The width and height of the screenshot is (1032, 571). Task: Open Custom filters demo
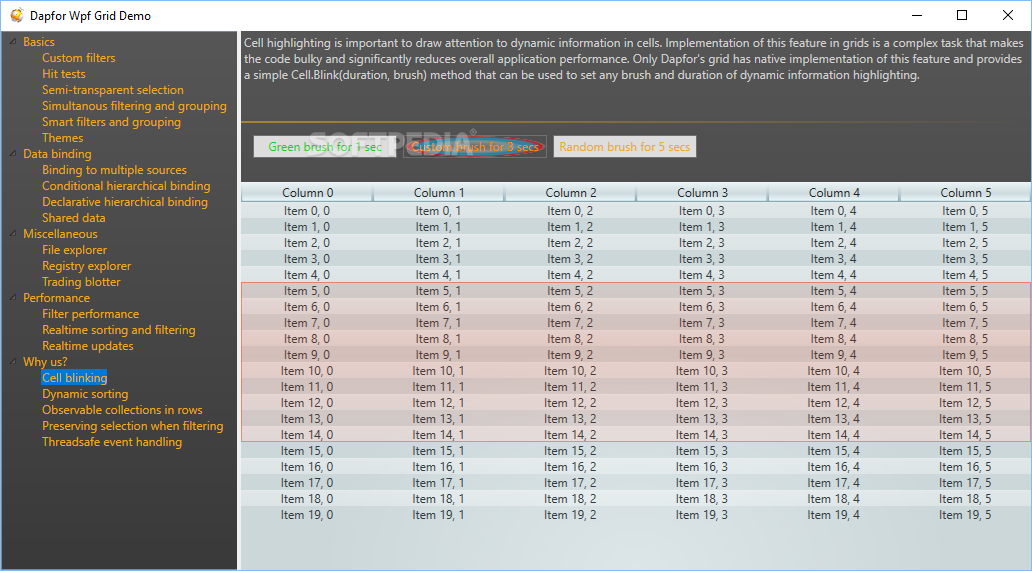pyautogui.click(x=78, y=58)
